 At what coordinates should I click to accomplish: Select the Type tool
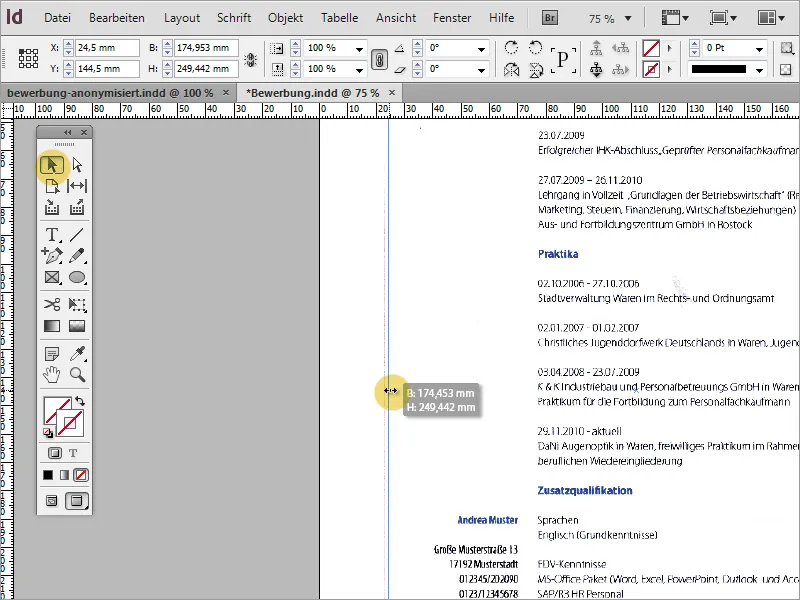click(x=52, y=234)
